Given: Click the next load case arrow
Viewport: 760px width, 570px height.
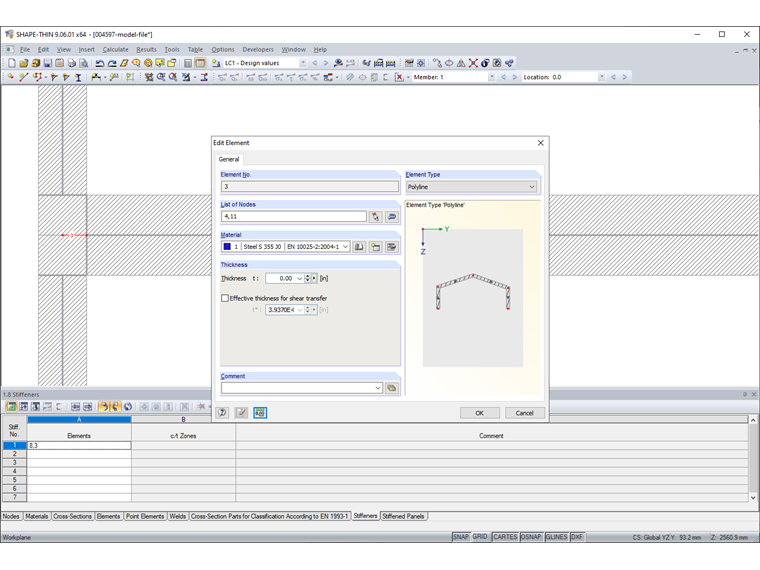Looking at the screenshot, I should pyautogui.click(x=326, y=63).
